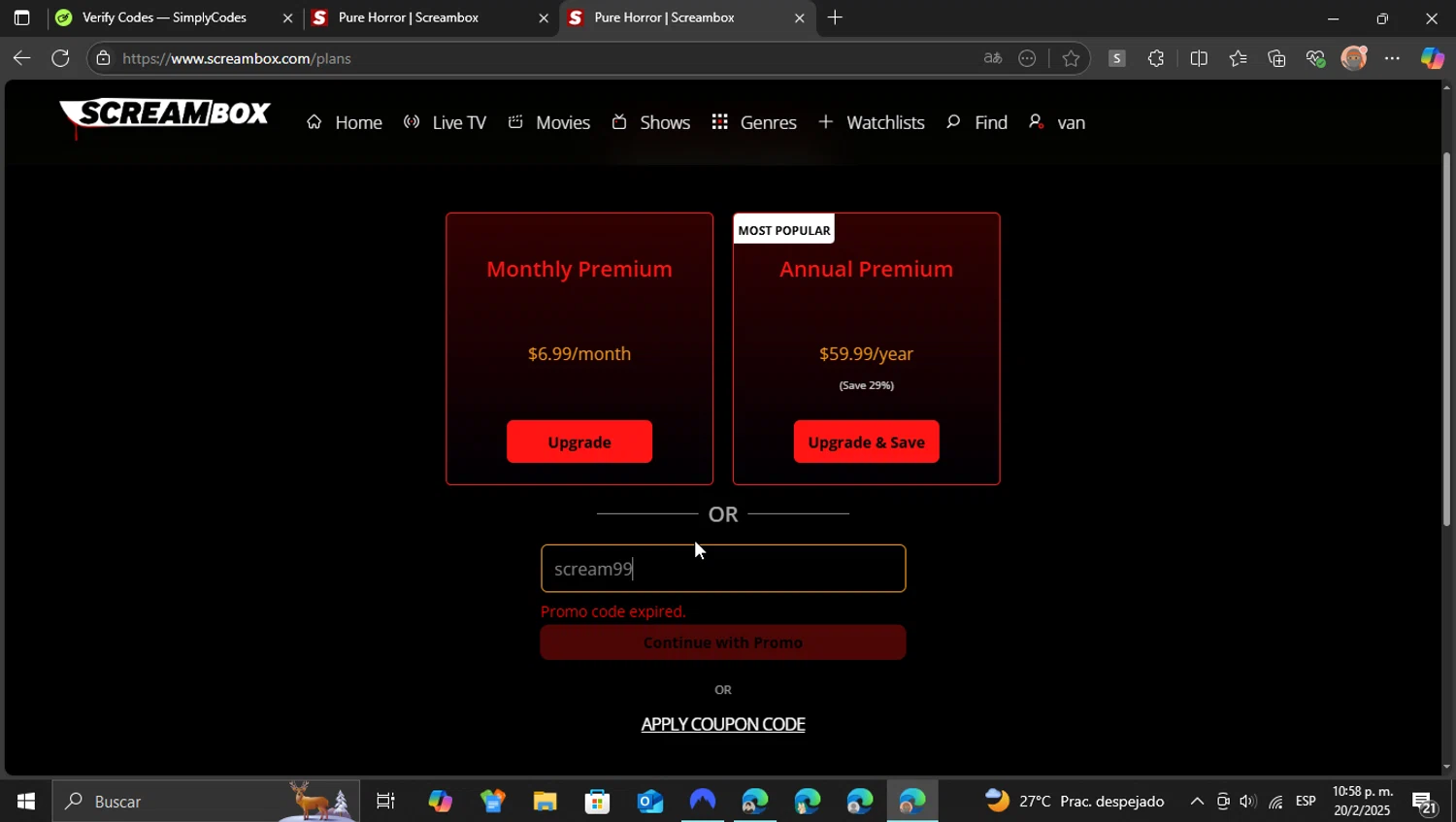Show hidden system tray icons
Viewport: 1456px width, 822px height.
tap(1197, 802)
